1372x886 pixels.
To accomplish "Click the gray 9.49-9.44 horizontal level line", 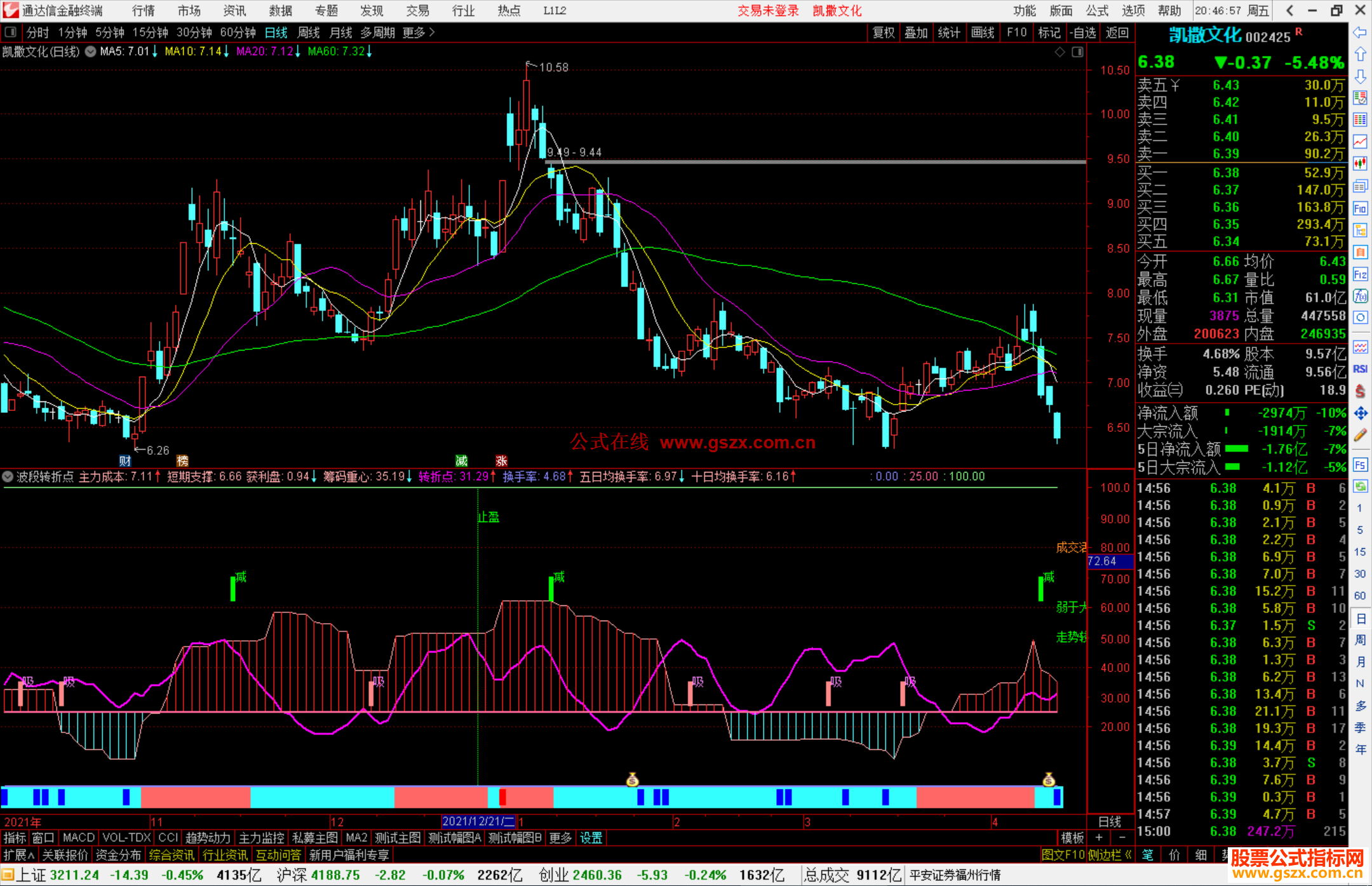I will [816, 162].
